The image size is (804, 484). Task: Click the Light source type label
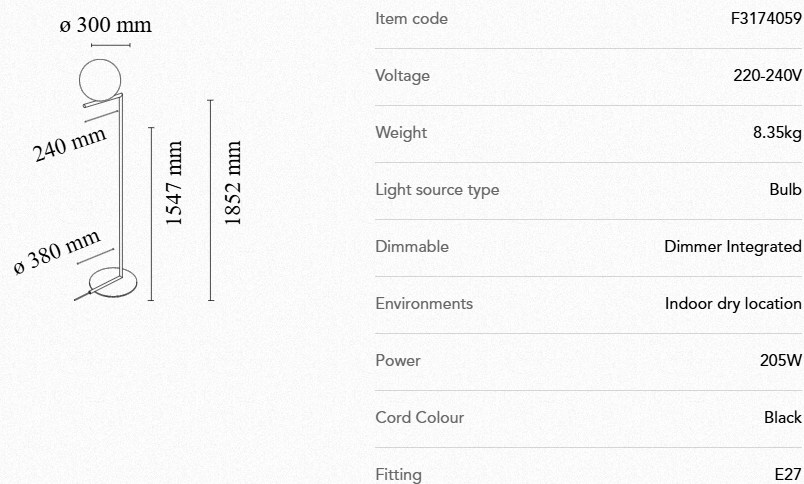pos(437,189)
